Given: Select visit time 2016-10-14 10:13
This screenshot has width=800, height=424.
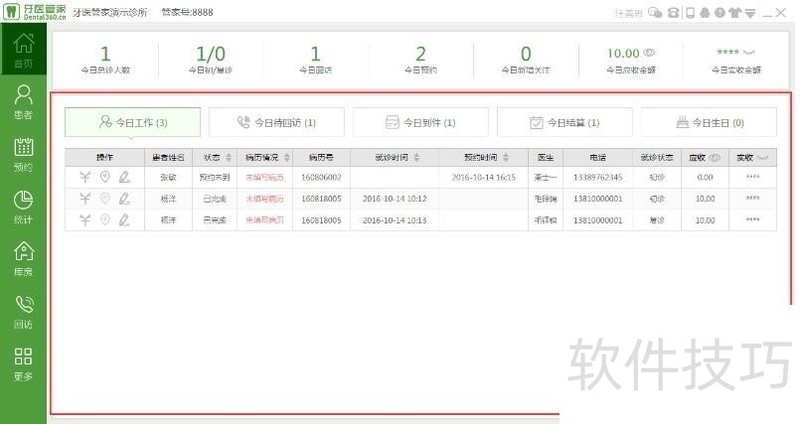Looking at the screenshot, I should coord(394,220).
